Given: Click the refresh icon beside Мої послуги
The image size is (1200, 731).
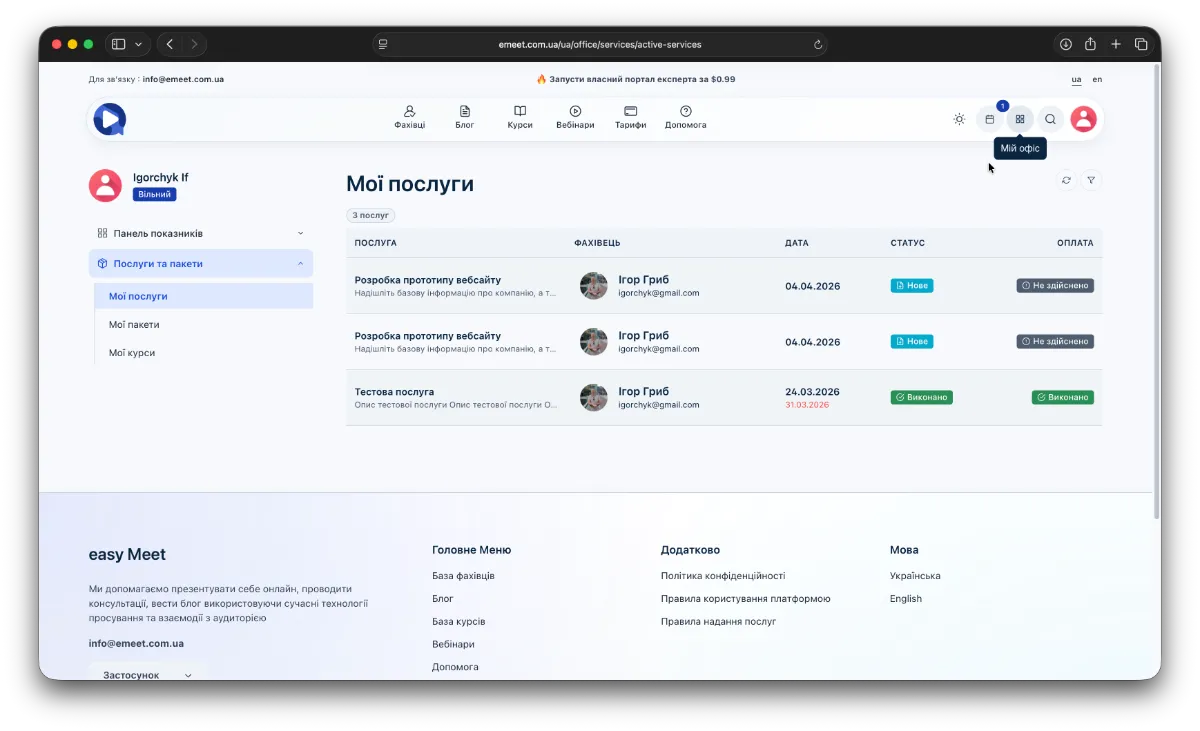Looking at the screenshot, I should point(1066,180).
